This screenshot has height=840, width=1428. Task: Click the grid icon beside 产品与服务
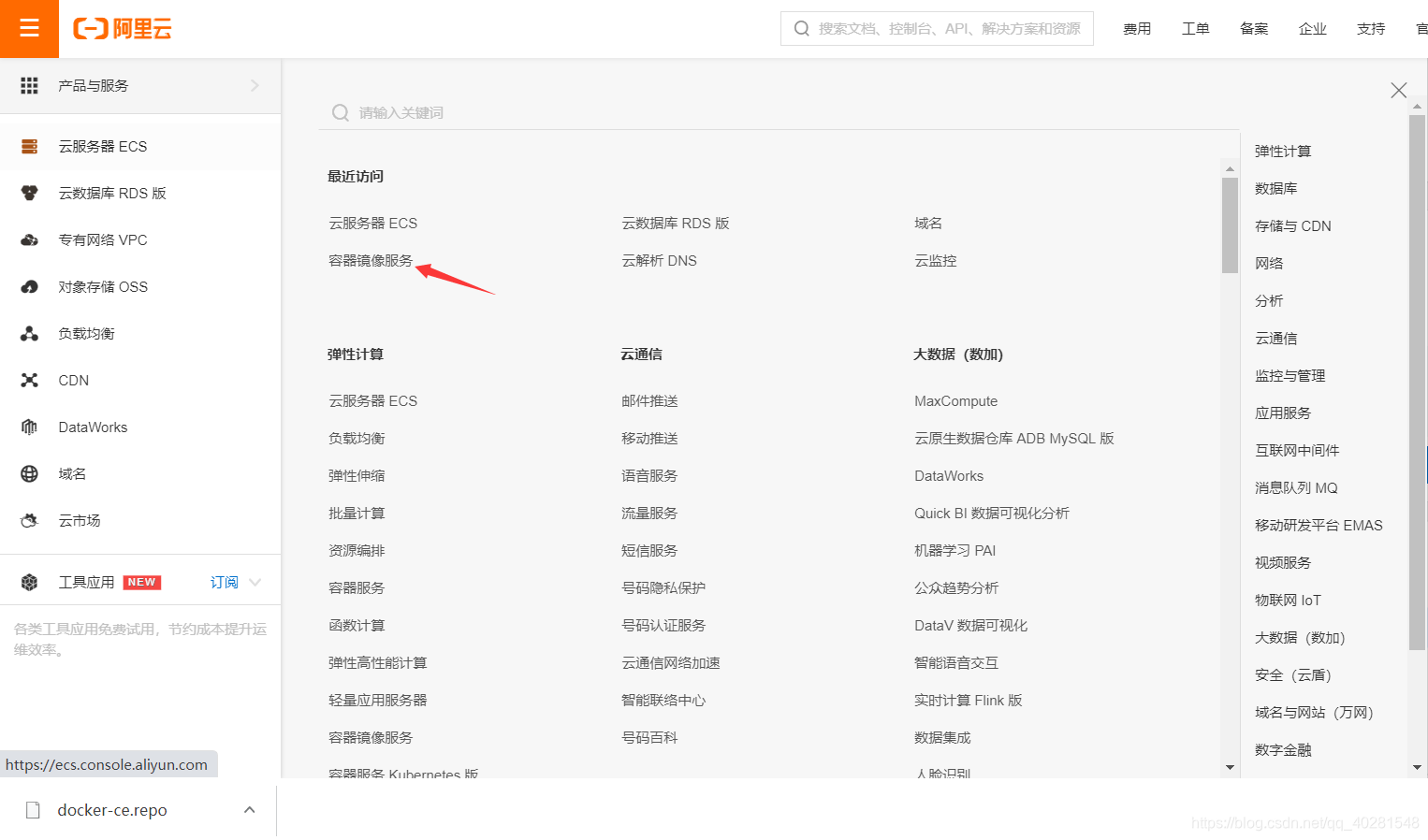point(30,85)
